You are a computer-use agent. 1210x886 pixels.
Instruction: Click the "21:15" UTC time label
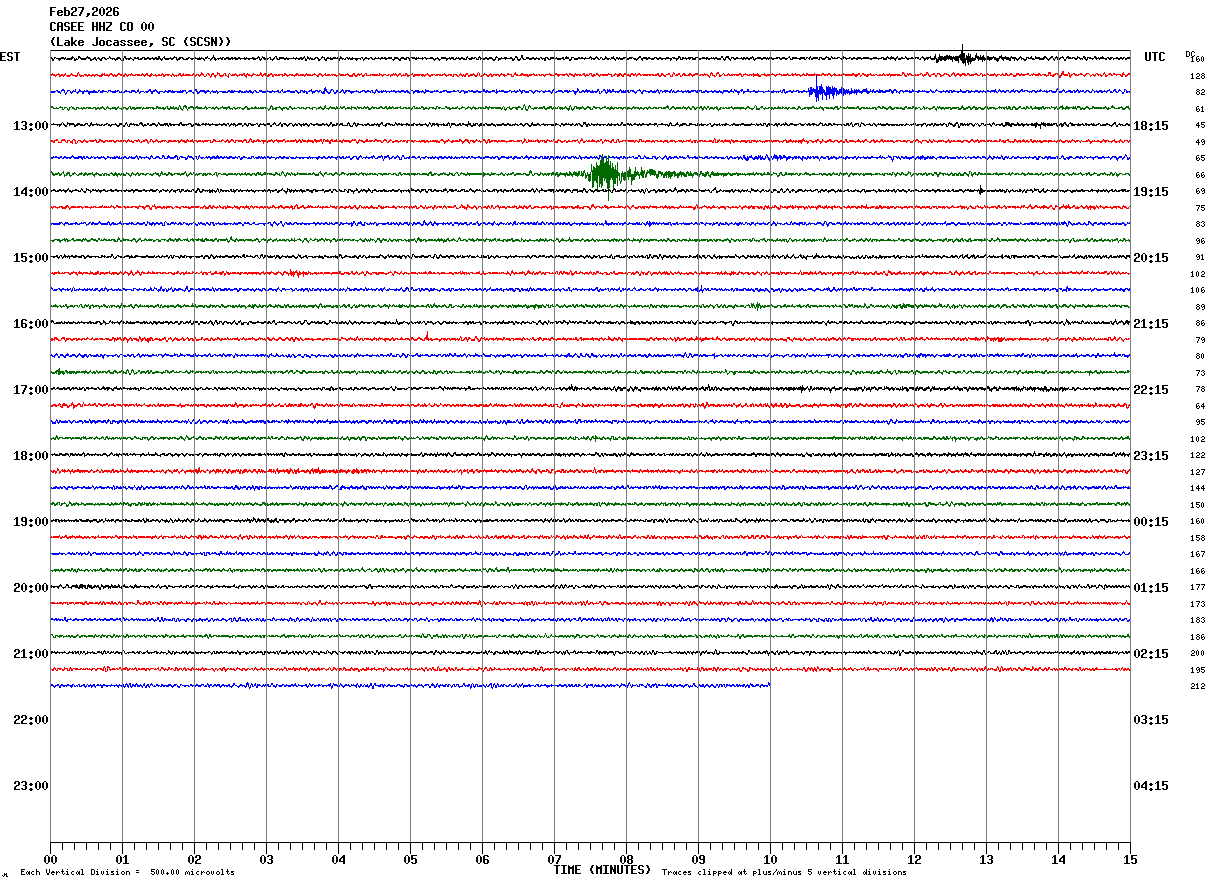tap(1151, 323)
